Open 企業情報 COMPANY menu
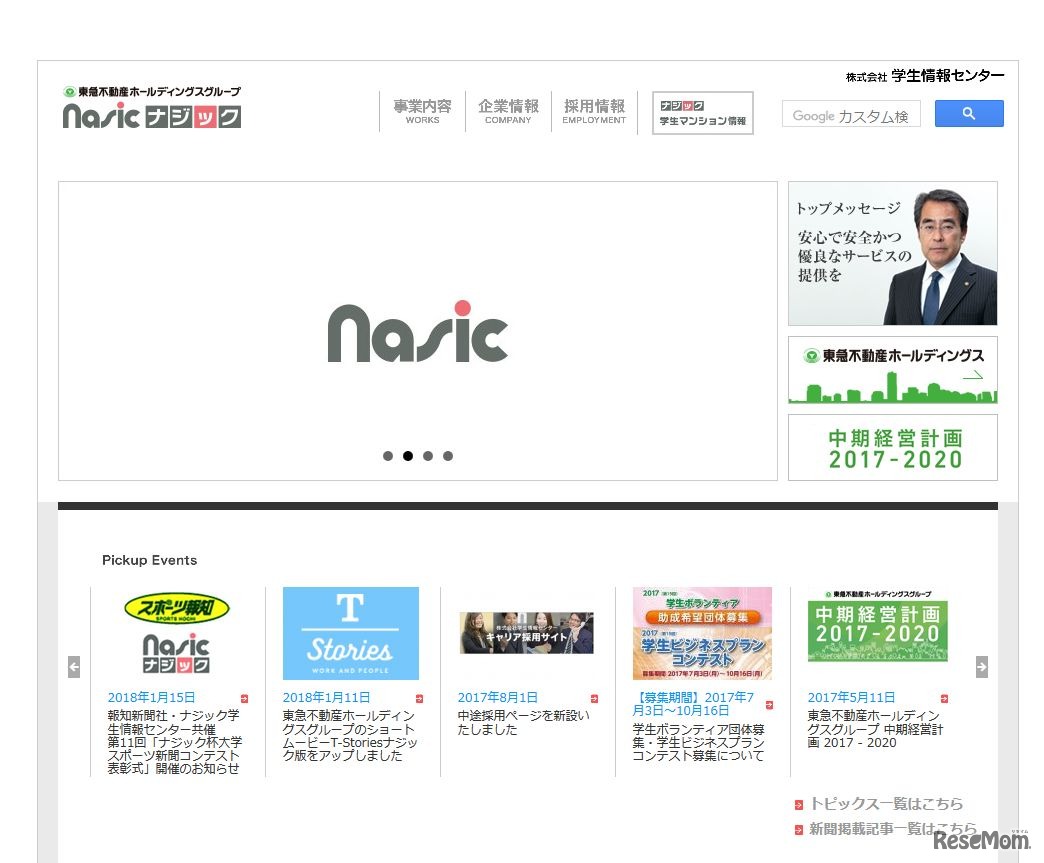The width and height of the screenshot is (1044, 863). click(x=508, y=112)
